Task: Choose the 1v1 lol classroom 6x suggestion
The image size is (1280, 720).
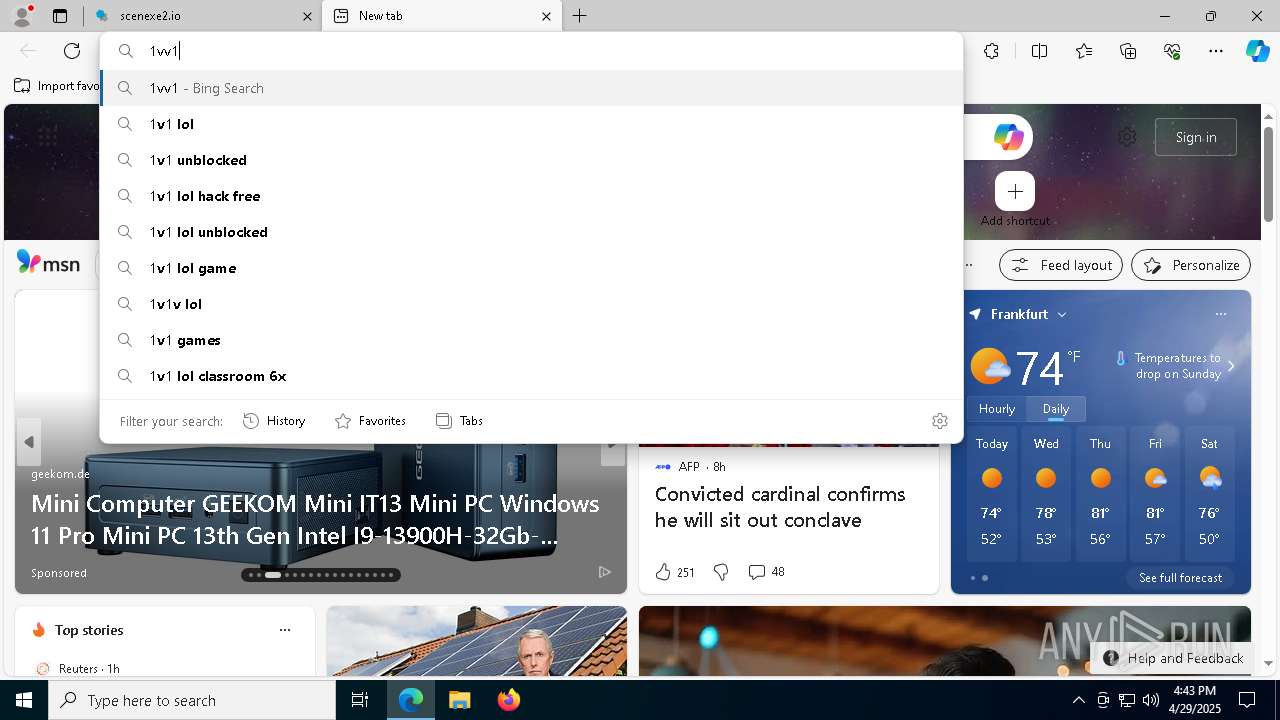Action: [531, 376]
